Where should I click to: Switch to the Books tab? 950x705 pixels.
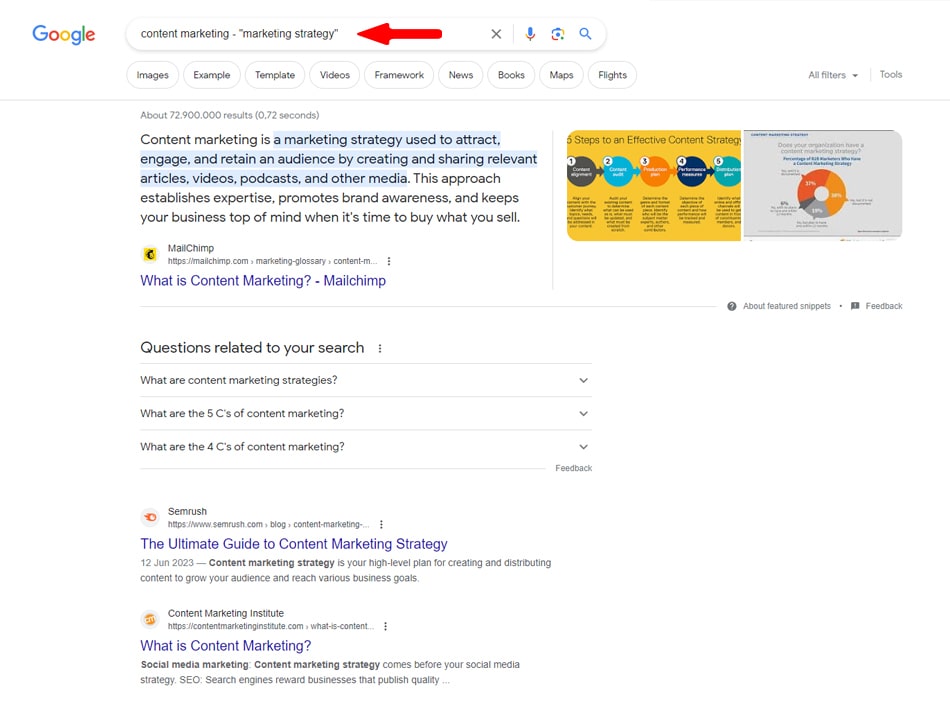coord(511,75)
